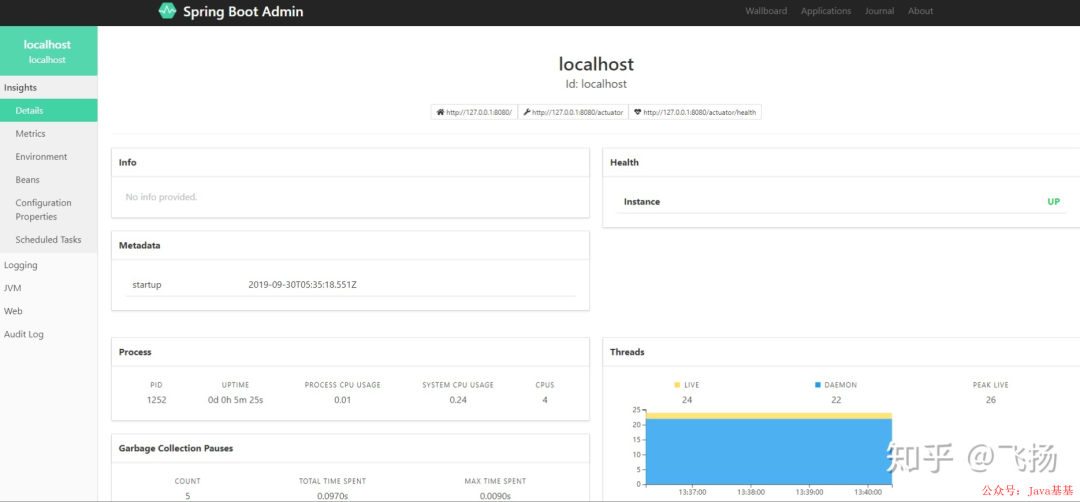
Task: Click the localhost page heading
Action: (x=596, y=64)
